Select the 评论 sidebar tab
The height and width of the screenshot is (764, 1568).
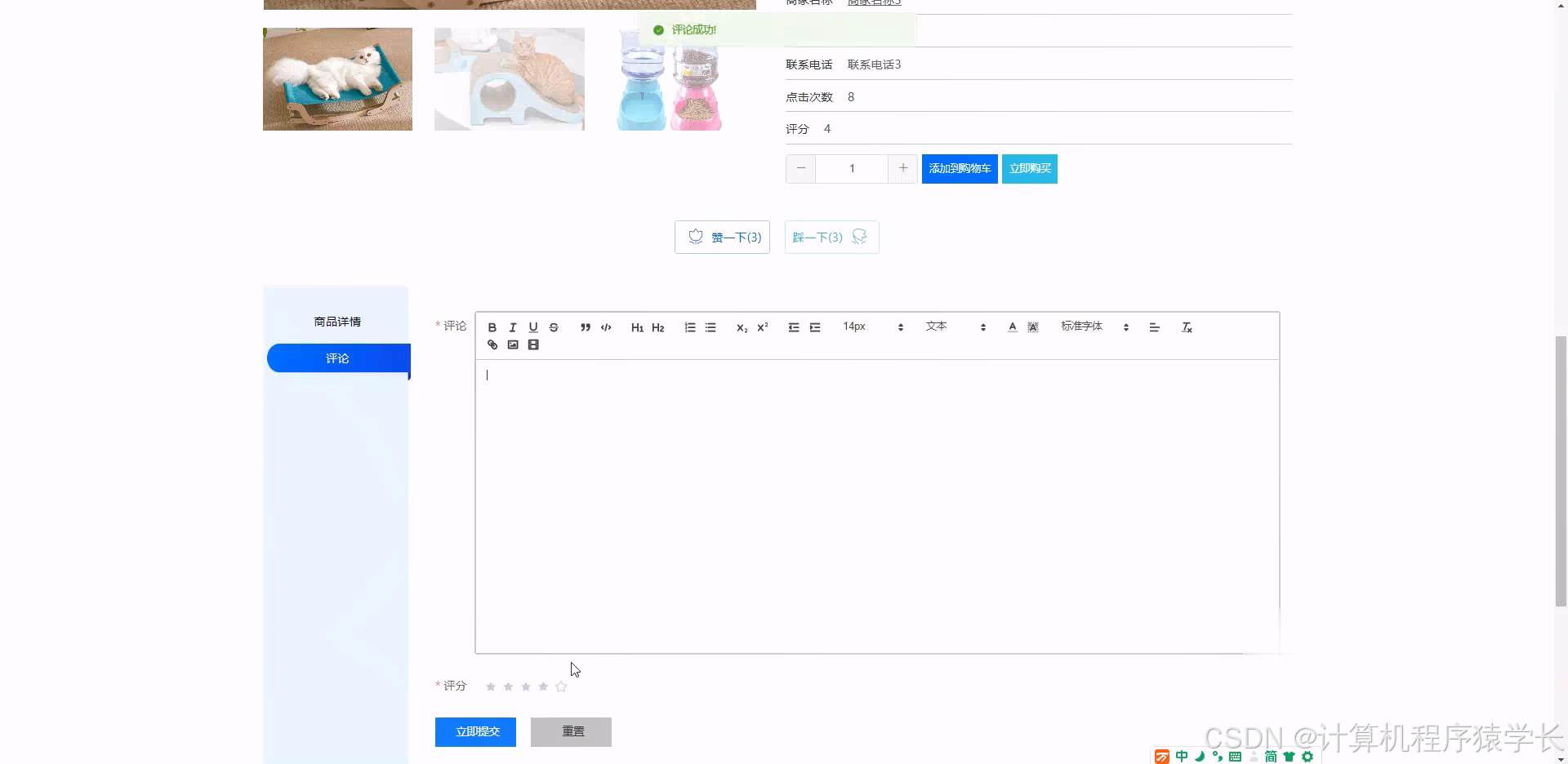point(337,358)
